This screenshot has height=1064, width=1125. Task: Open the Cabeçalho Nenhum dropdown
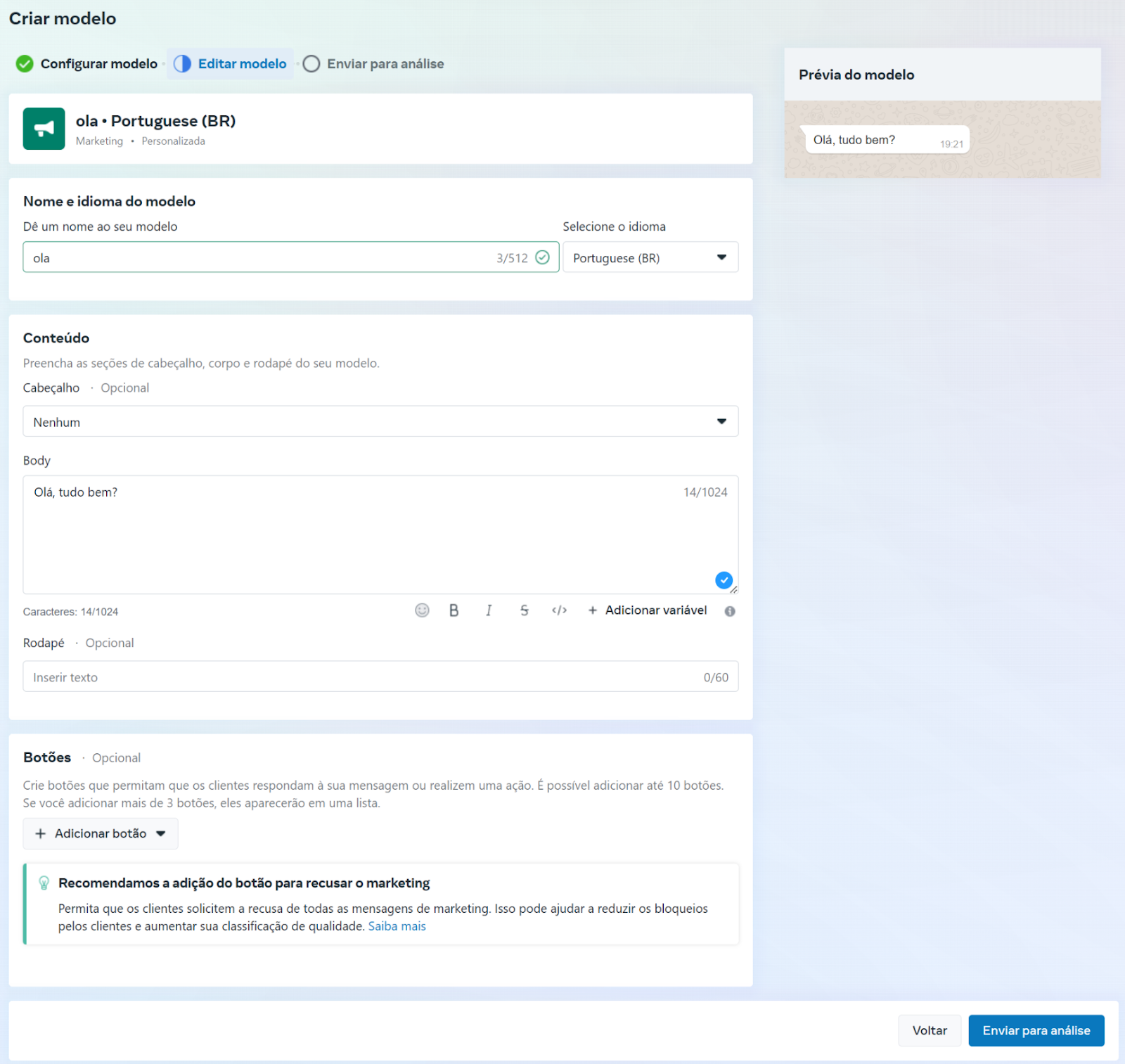coord(380,421)
